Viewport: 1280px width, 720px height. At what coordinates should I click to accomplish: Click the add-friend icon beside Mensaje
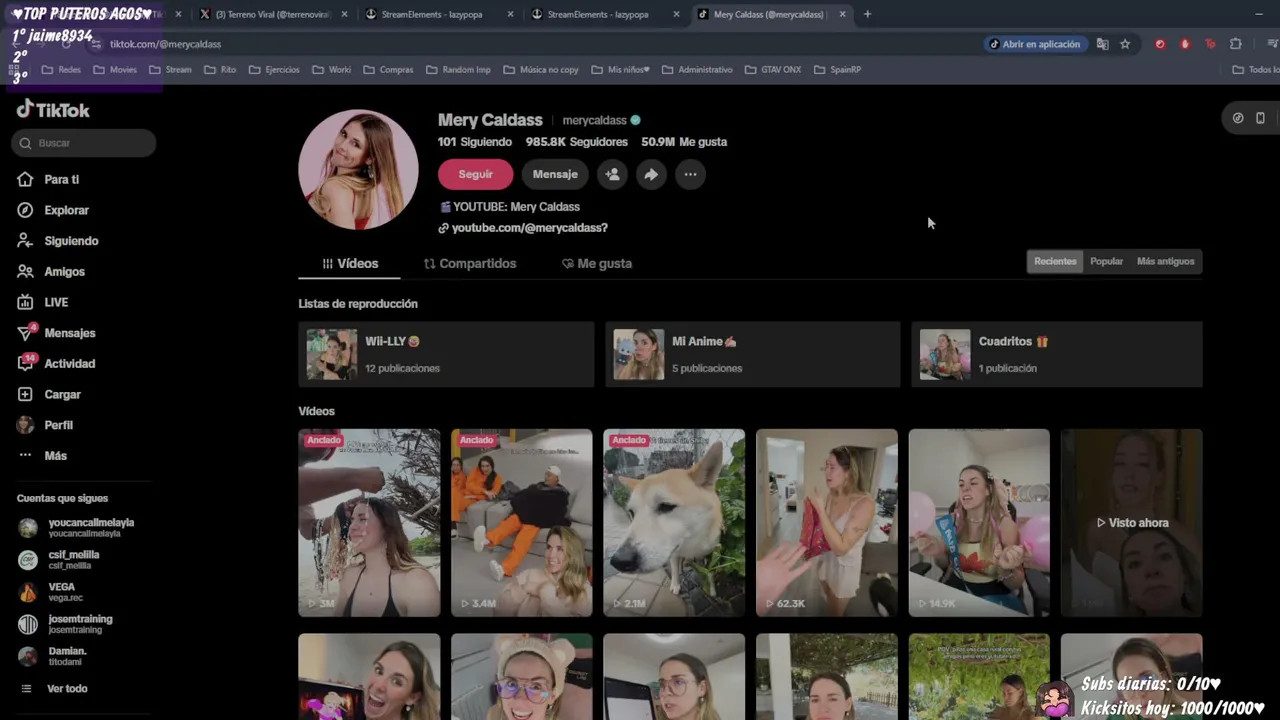pyautogui.click(x=612, y=174)
